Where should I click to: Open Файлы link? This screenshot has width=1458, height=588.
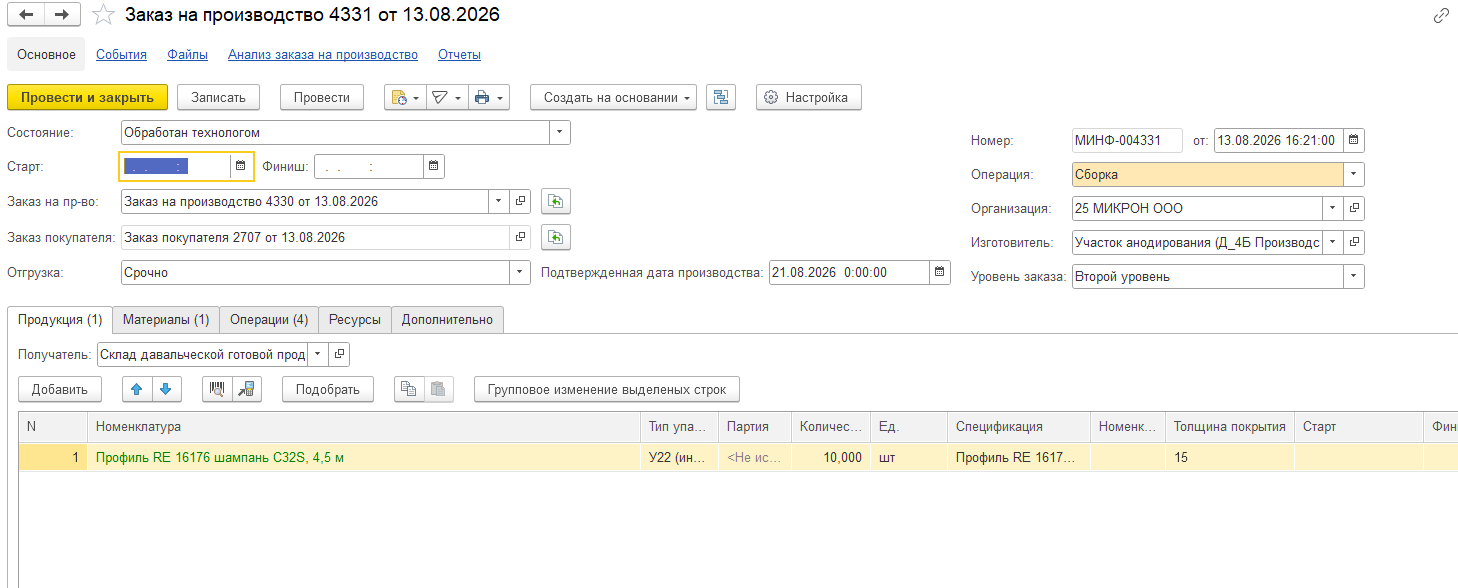pos(188,55)
